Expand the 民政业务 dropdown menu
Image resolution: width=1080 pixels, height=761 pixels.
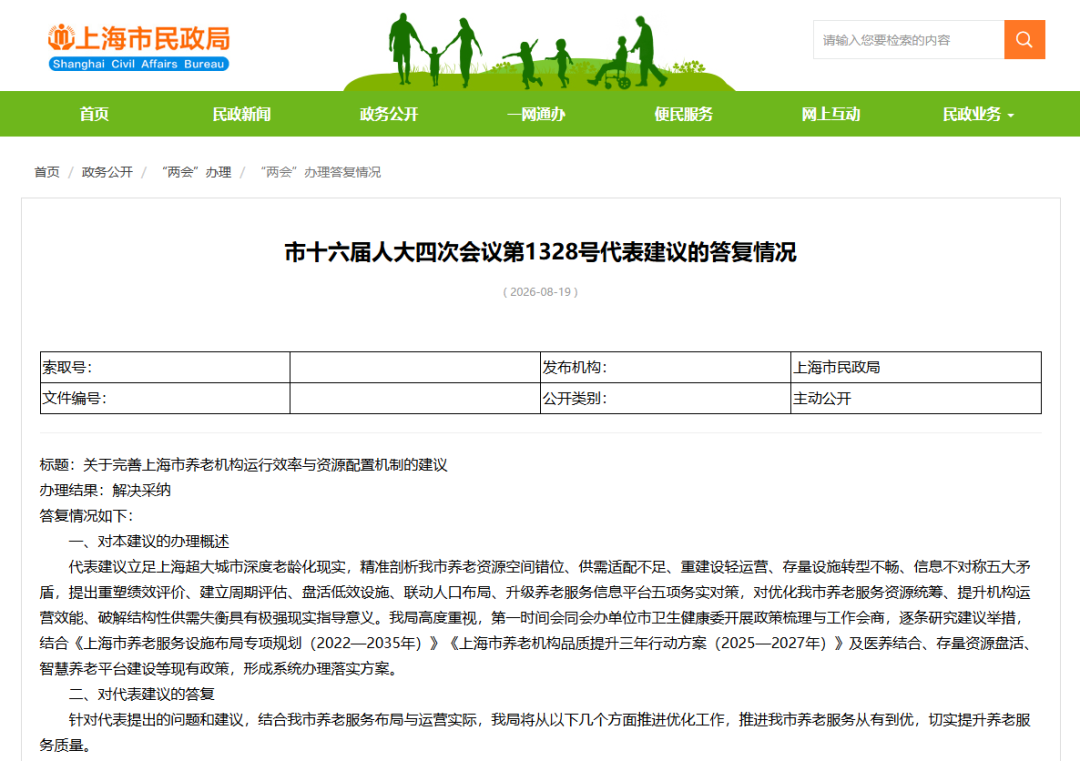[x=978, y=114]
